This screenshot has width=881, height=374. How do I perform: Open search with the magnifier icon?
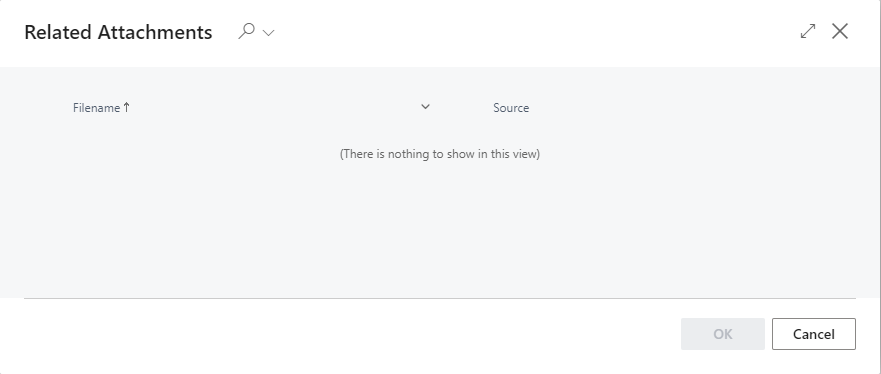point(246,31)
